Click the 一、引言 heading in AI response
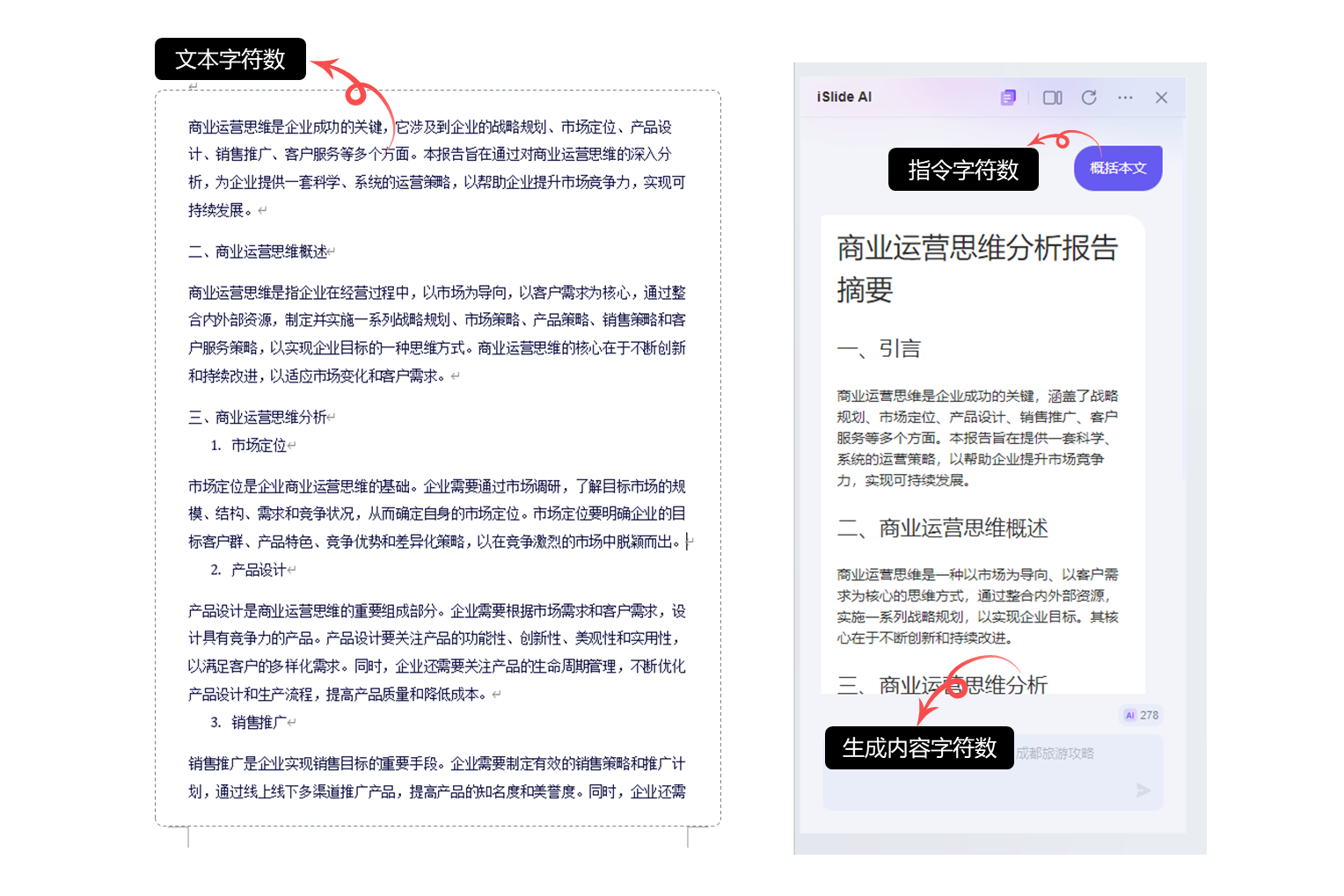 879,349
